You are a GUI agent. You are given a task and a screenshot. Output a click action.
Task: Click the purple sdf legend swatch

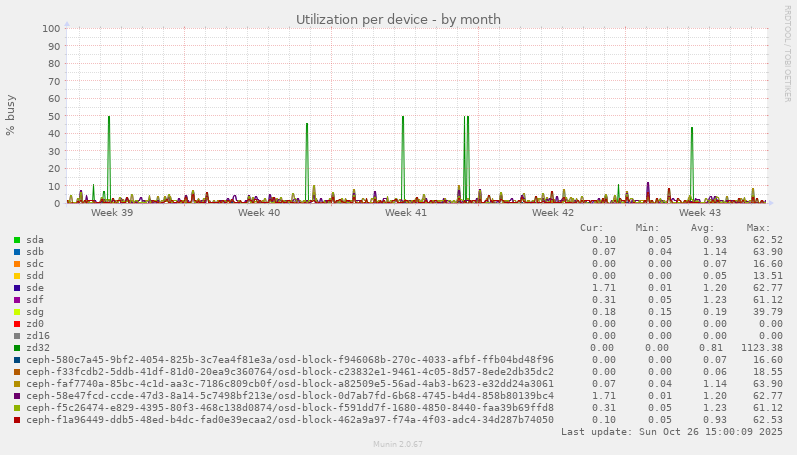click(17, 300)
